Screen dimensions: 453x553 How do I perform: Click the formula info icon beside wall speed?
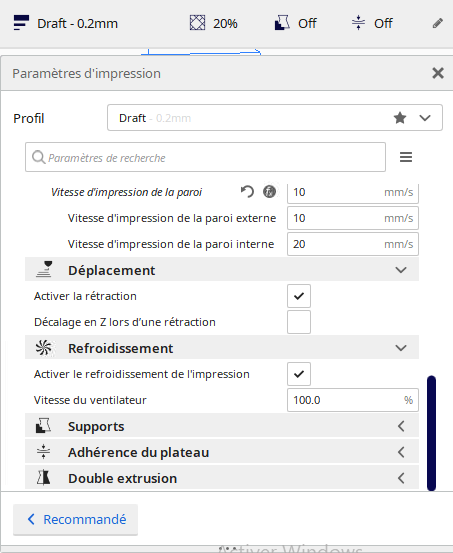[270, 192]
